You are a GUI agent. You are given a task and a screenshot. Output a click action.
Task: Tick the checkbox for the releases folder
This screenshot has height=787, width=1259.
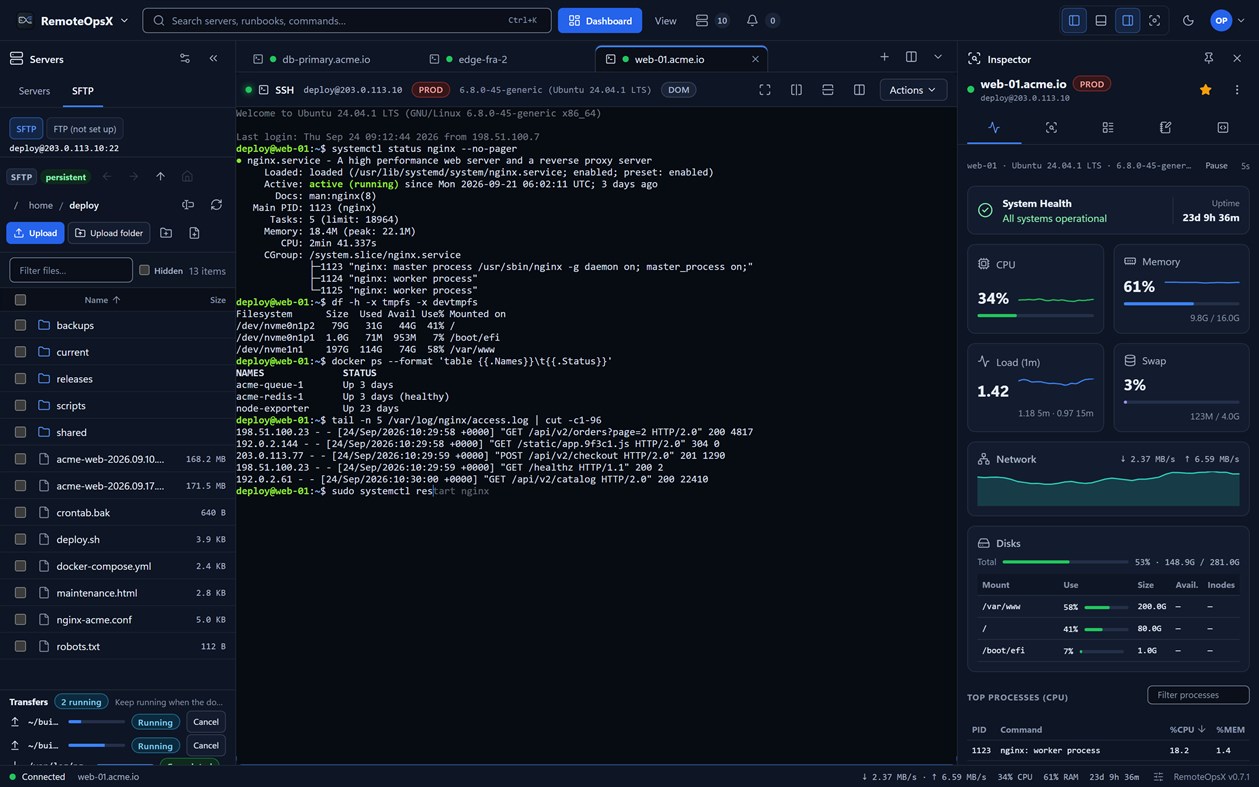point(20,379)
